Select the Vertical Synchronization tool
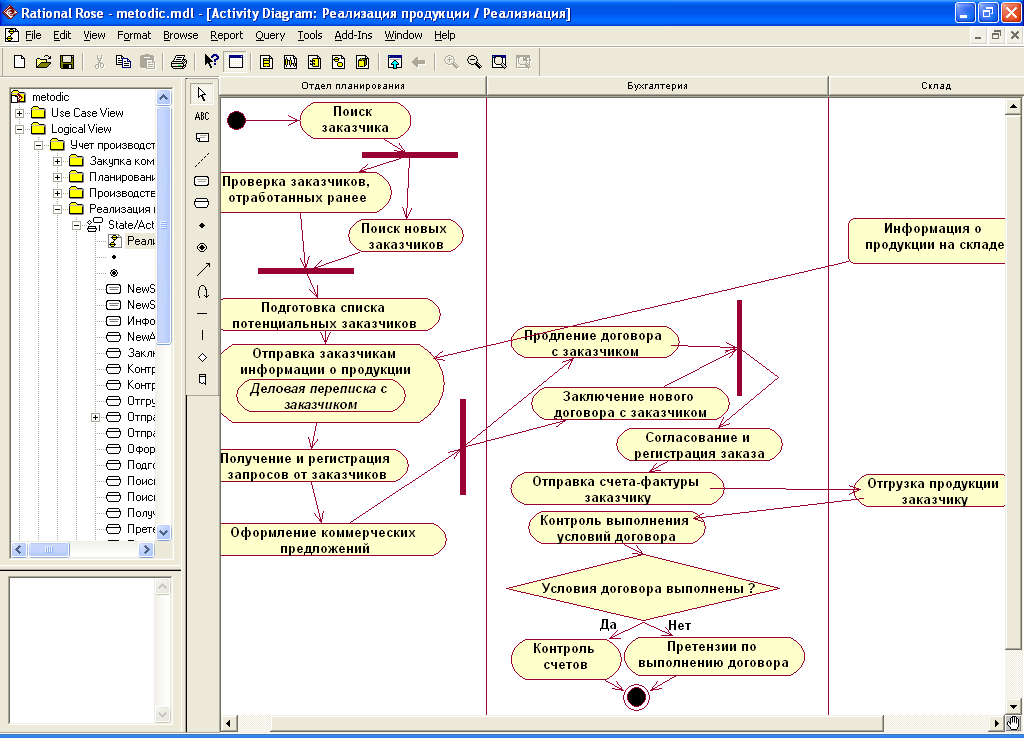Image resolution: width=1024 pixels, height=738 pixels. [202, 335]
